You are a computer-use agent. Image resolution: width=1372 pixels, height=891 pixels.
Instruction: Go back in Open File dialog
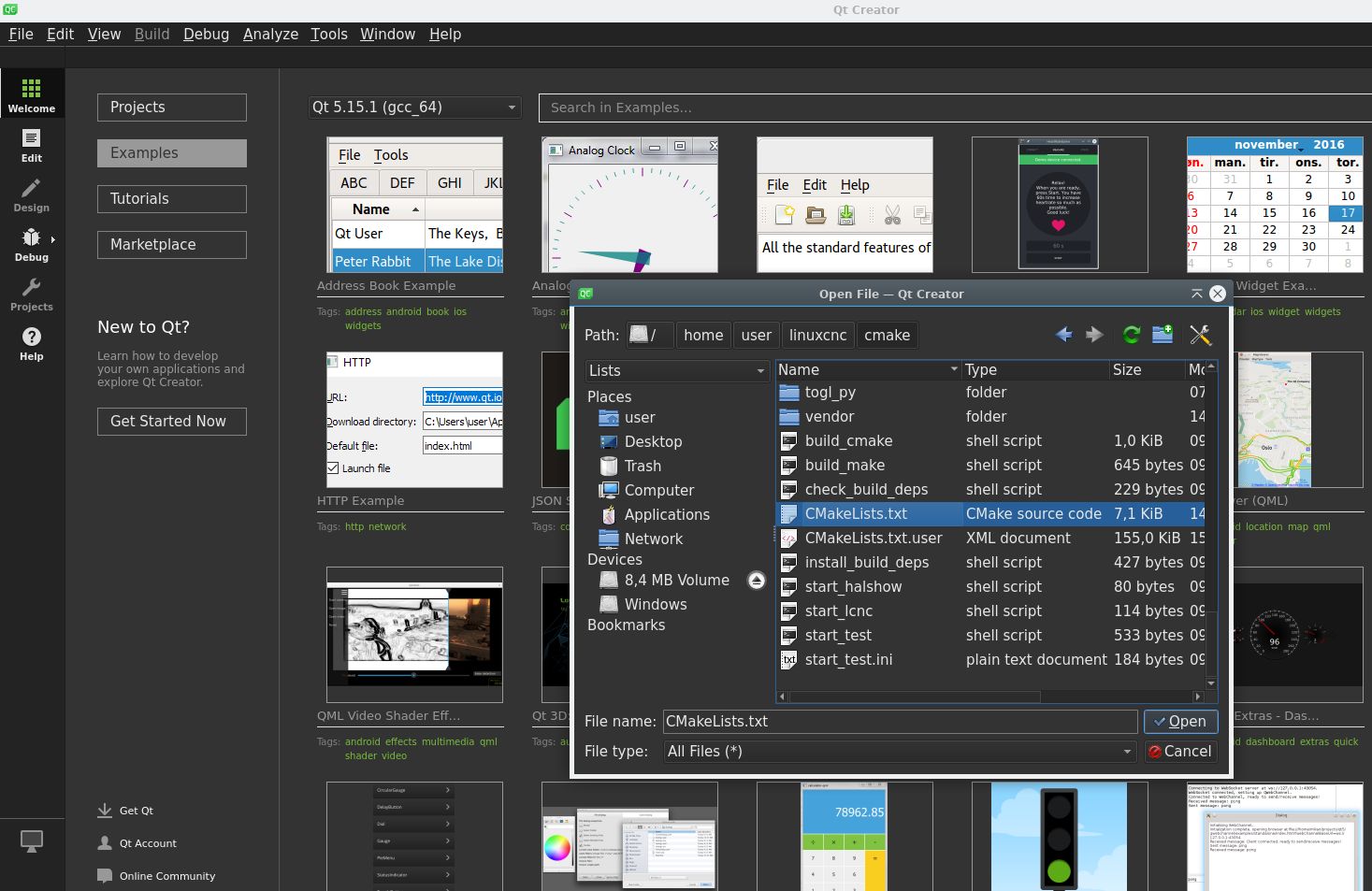tap(1063, 335)
